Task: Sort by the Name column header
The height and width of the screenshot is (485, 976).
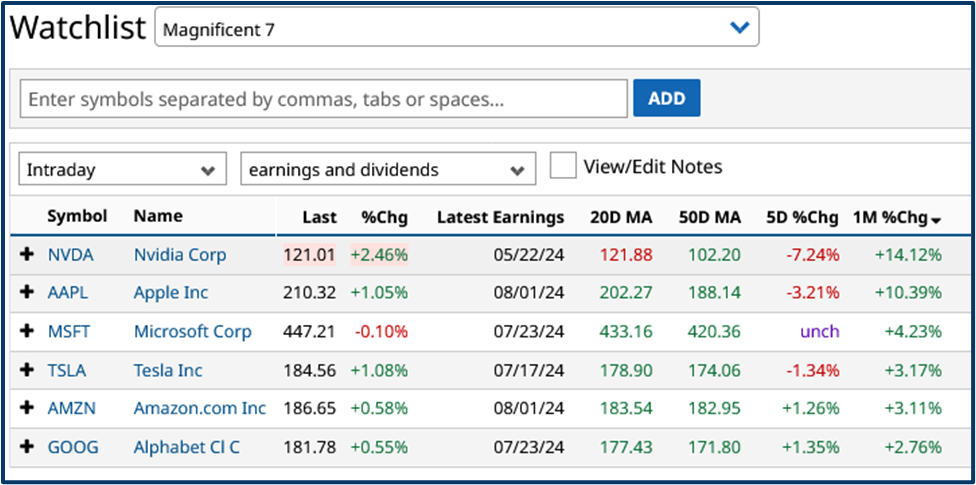Action: tap(158, 216)
